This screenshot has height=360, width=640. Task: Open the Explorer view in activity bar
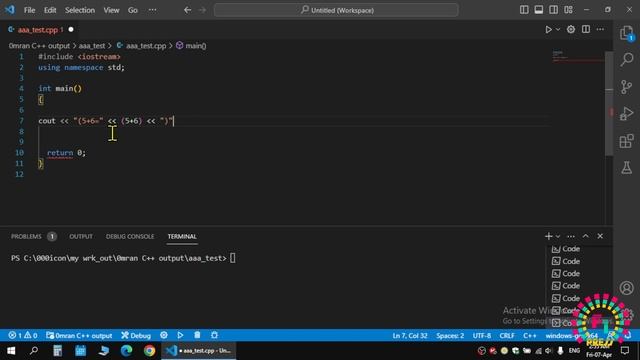pyautogui.click(x=627, y=33)
